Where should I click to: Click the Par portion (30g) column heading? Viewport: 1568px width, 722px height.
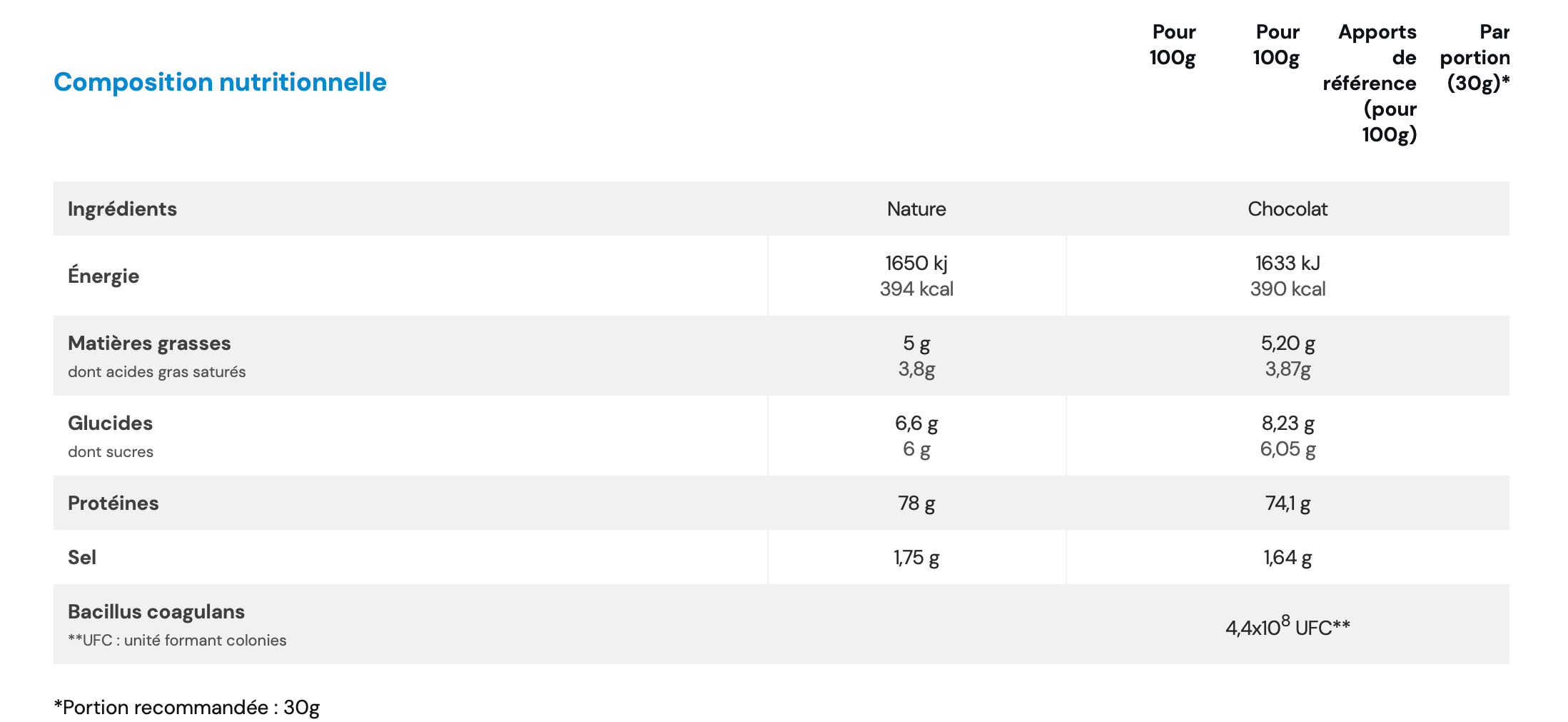click(x=1475, y=57)
